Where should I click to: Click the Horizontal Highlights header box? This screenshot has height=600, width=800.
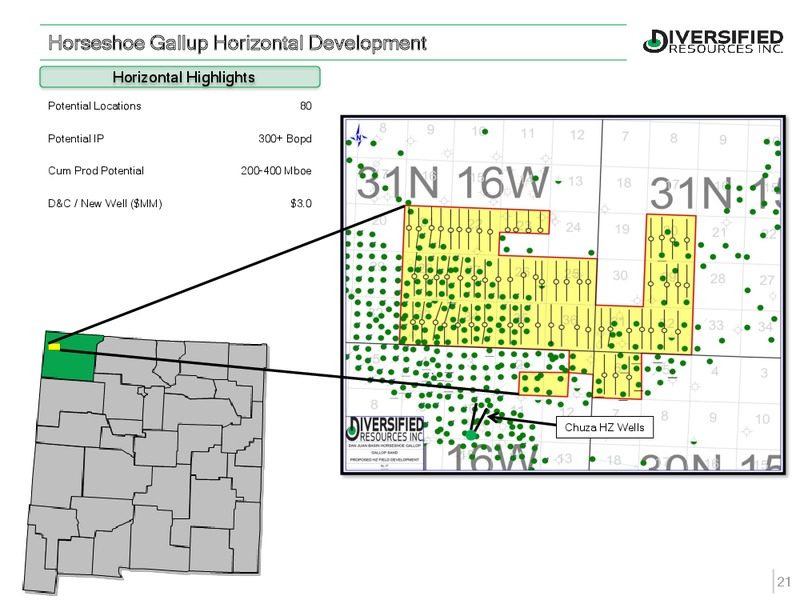[180, 77]
